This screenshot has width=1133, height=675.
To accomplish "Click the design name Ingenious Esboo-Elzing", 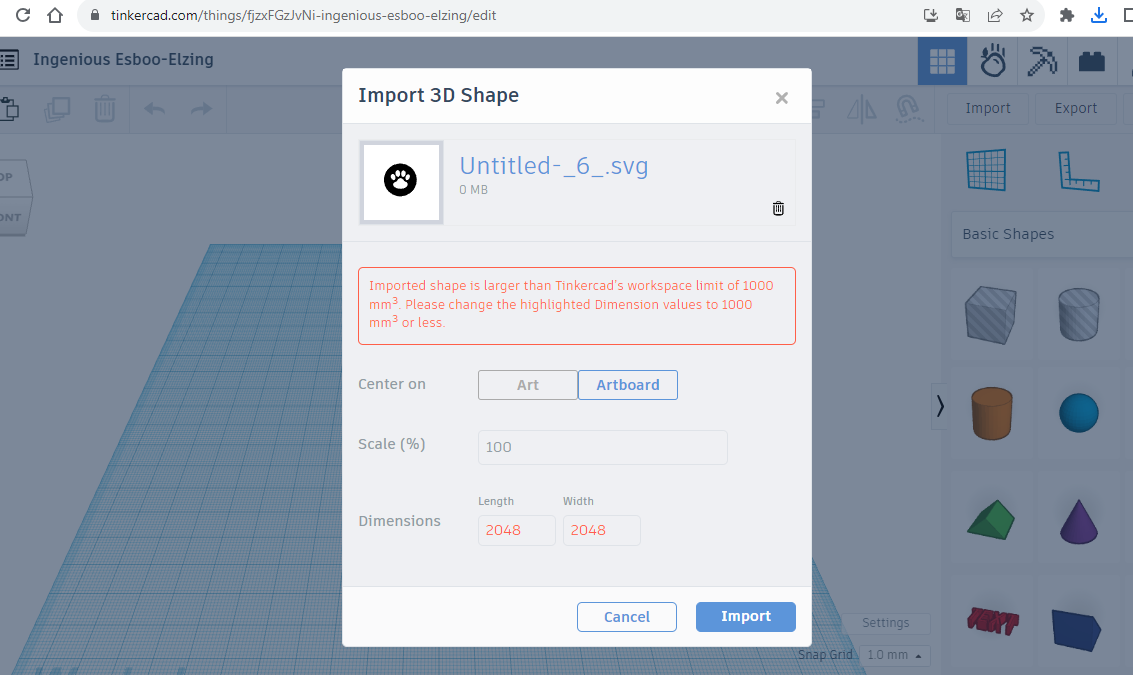I will pyautogui.click(x=124, y=59).
